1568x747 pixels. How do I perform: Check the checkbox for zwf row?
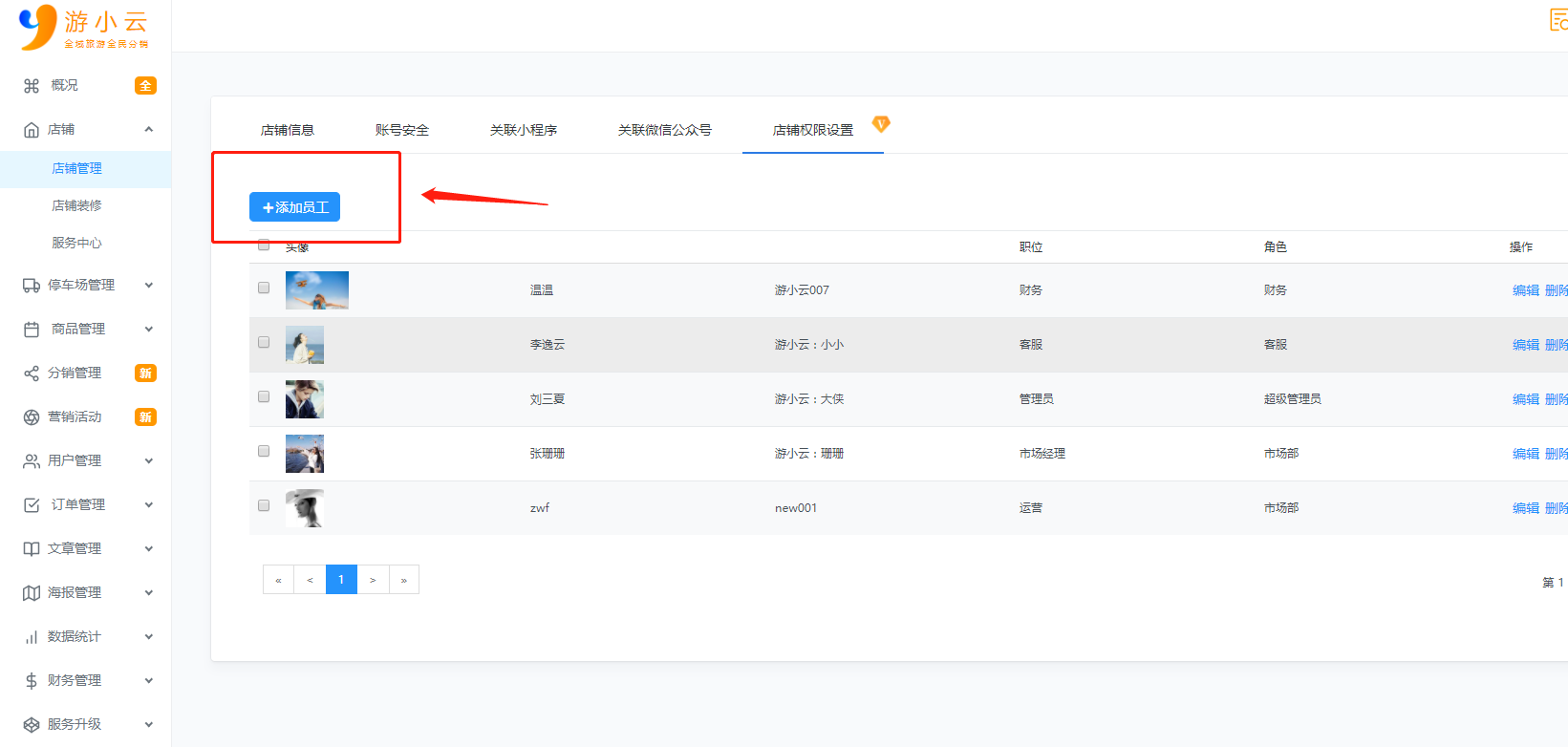(x=264, y=505)
